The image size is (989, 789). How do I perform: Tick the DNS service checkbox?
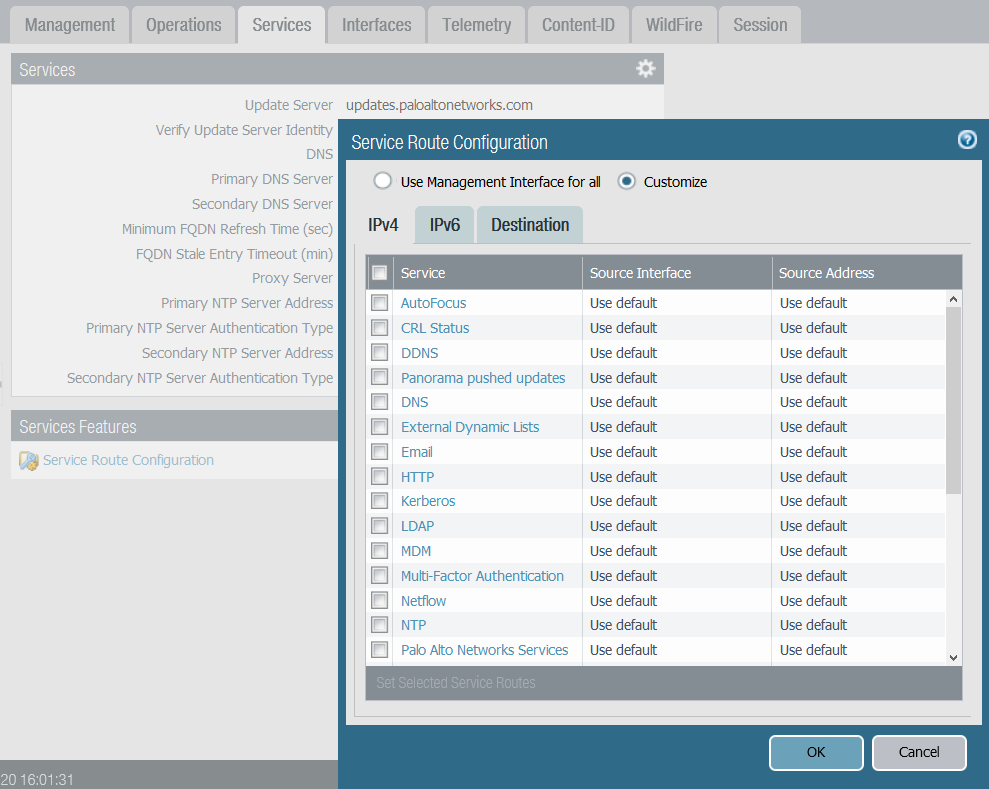coord(379,402)
